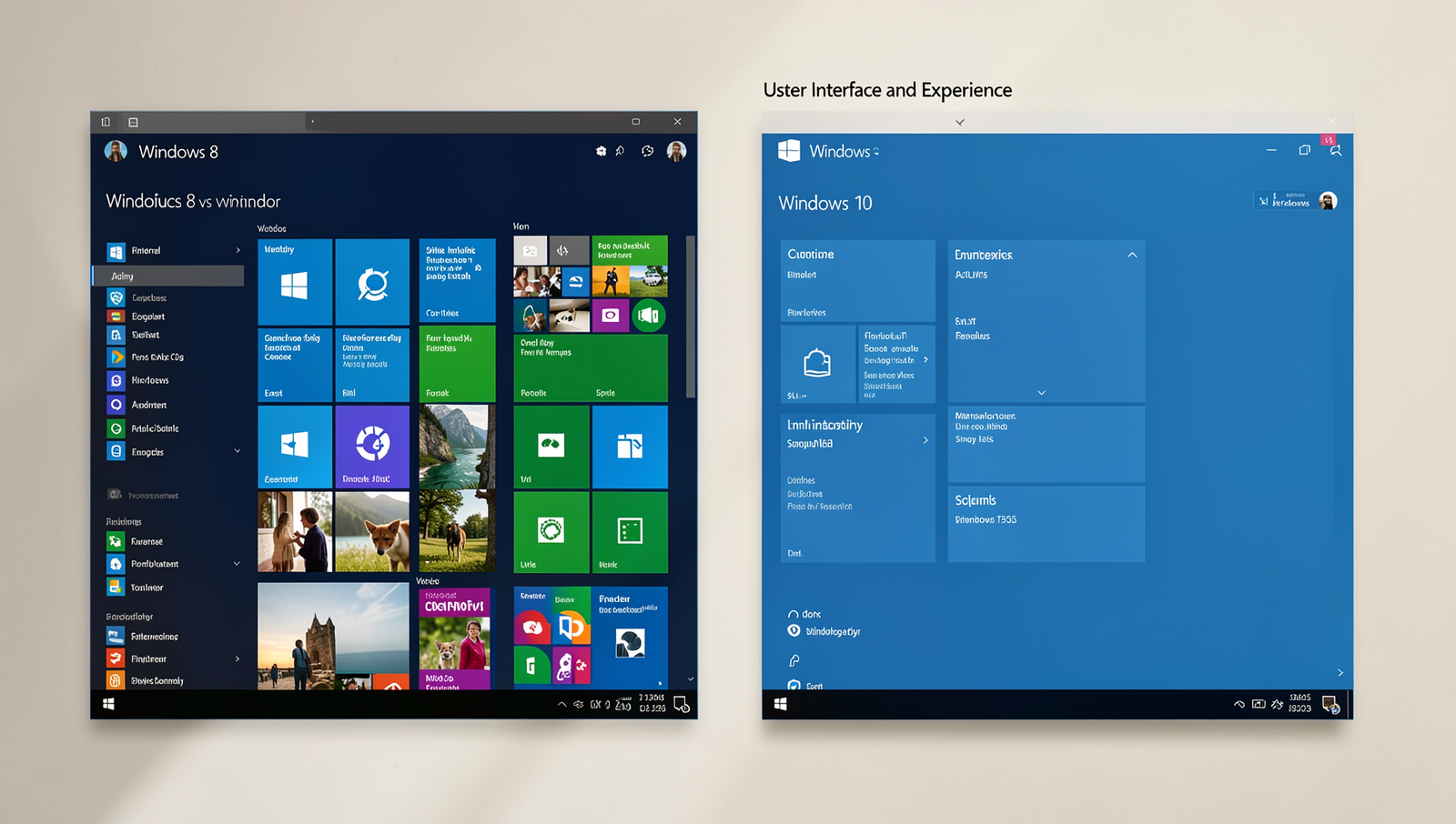Open the blue package tile right of Url tile
Image resolution: width=1456 pixels, height=824 pixels.
(x=630, y=447)
